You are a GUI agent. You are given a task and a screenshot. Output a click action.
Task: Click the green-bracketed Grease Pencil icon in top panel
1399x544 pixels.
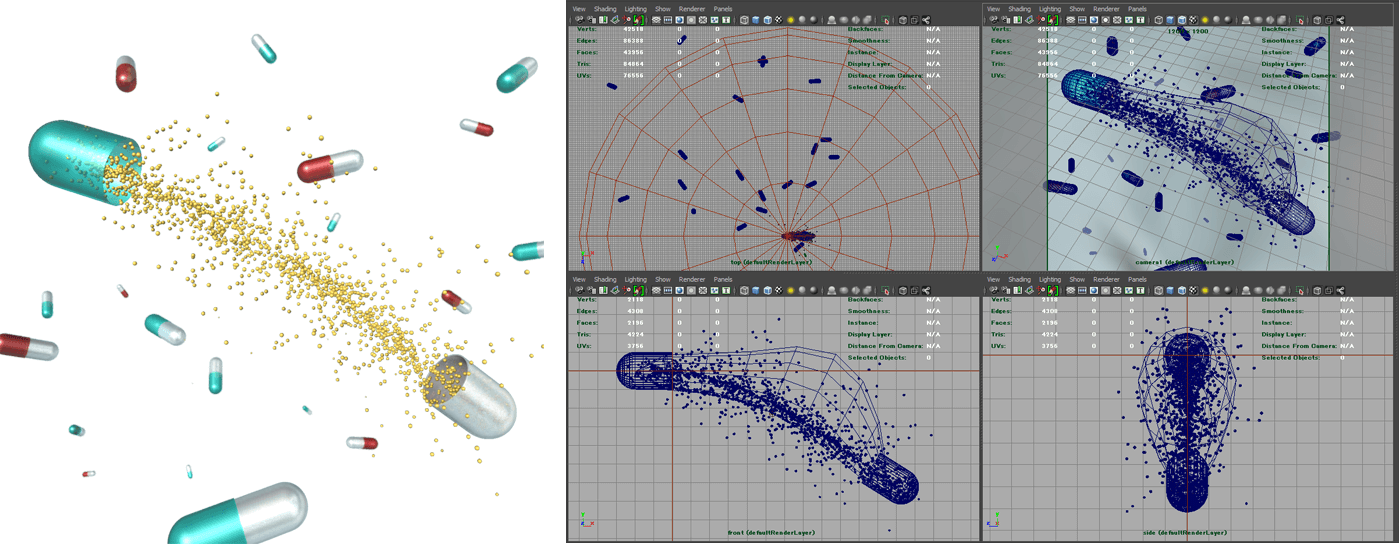638,20
